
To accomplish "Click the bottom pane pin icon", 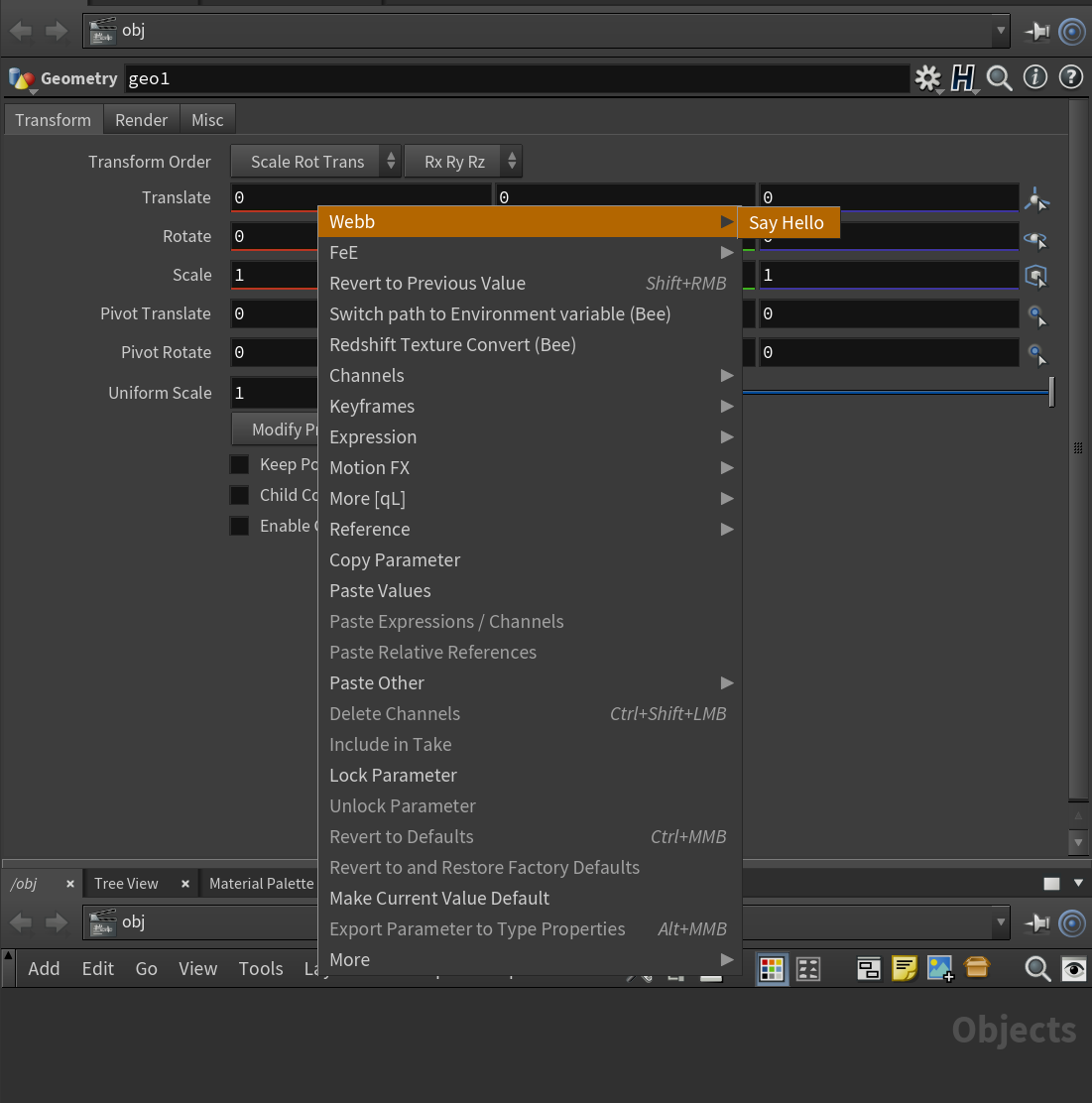I will coord(1037,922).
